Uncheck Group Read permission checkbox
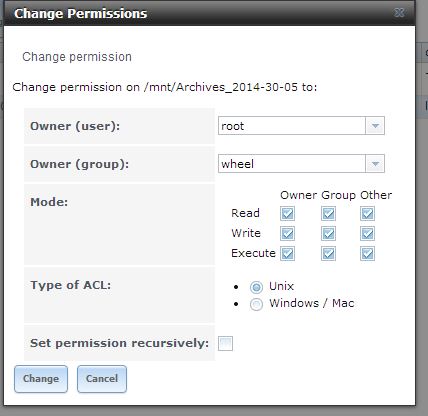The height and width of the screenshot is (416, 428). coord(328,214)
